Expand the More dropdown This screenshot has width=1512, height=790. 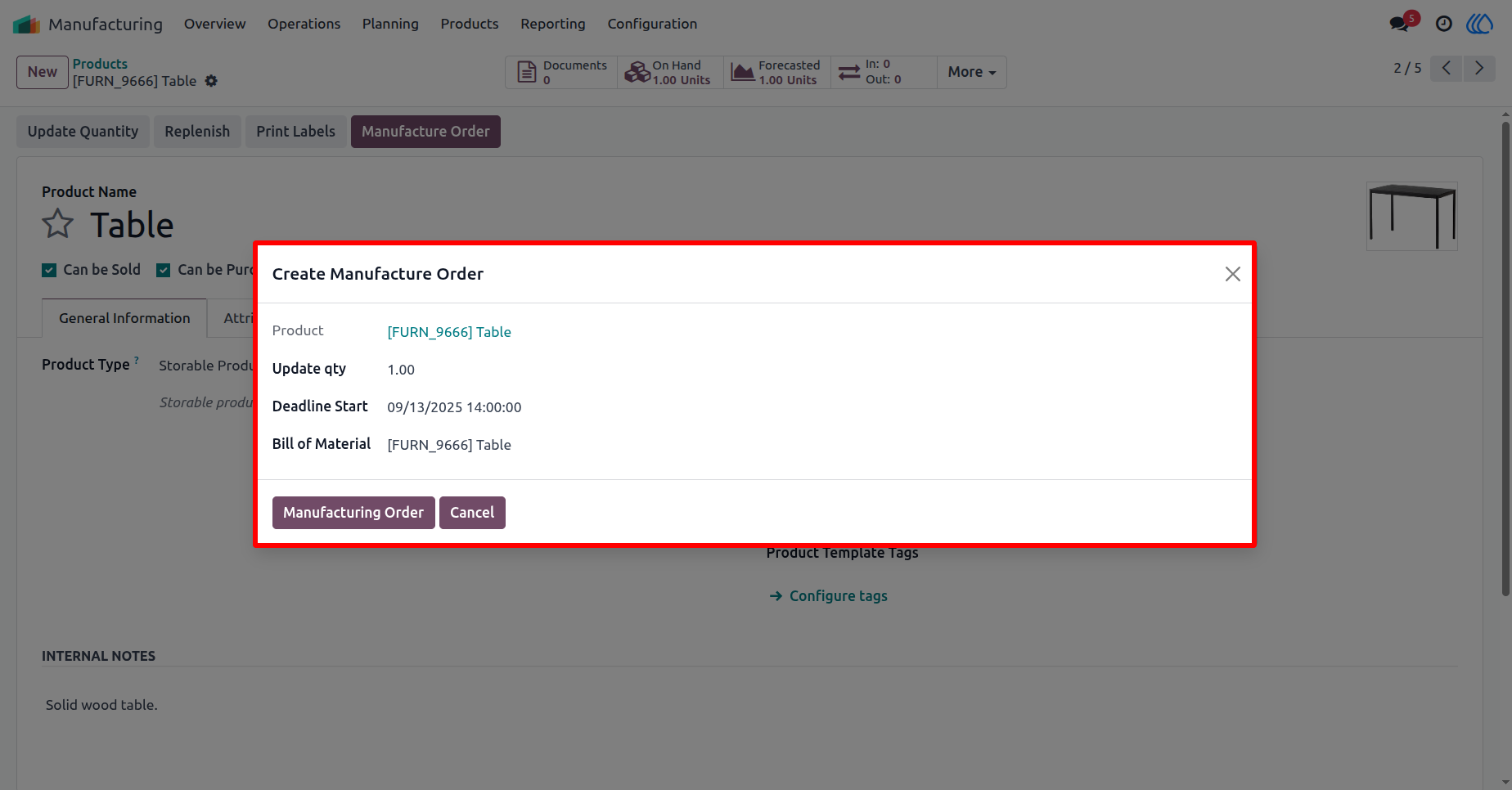972,72
